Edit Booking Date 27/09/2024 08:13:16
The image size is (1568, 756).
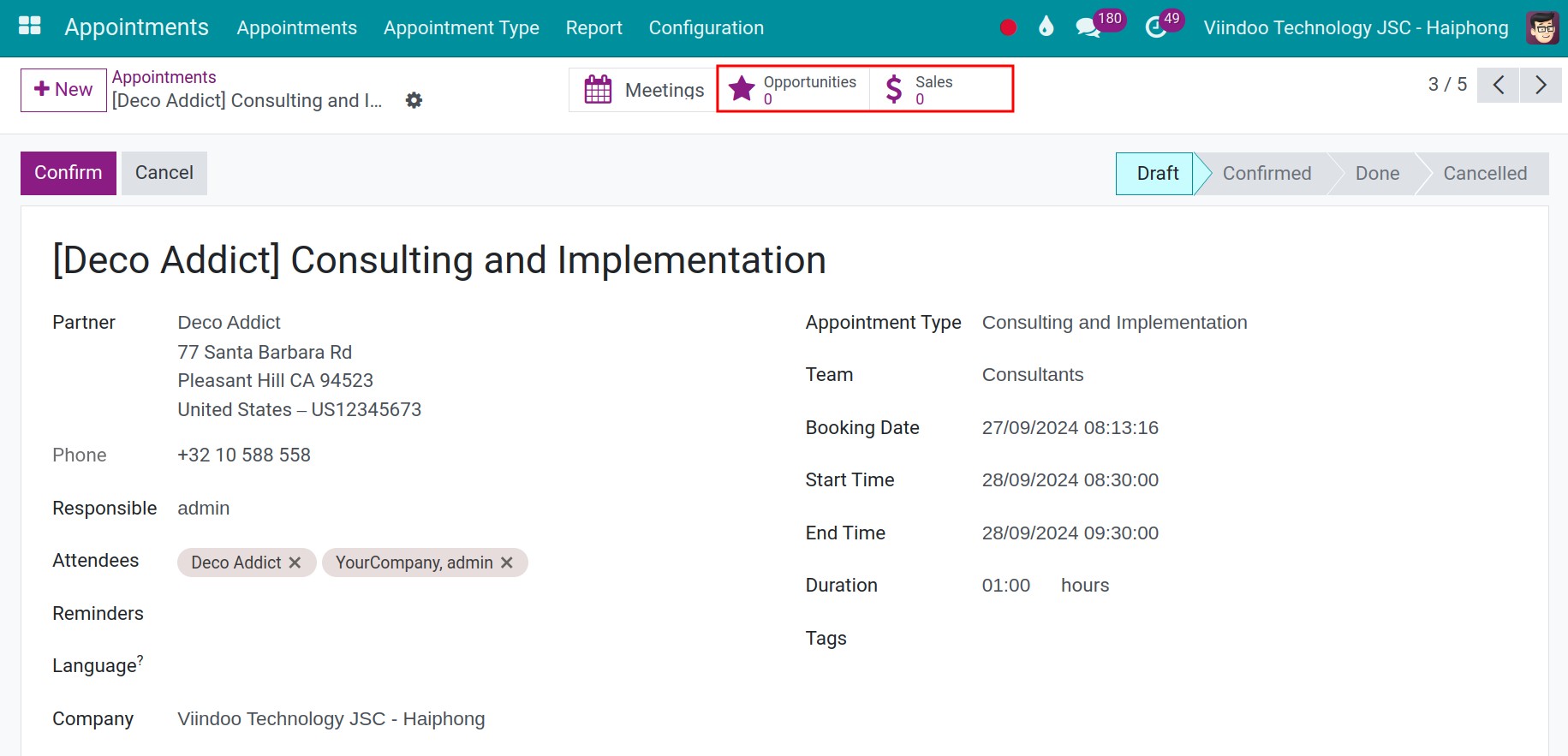(x=1070, y=428)
